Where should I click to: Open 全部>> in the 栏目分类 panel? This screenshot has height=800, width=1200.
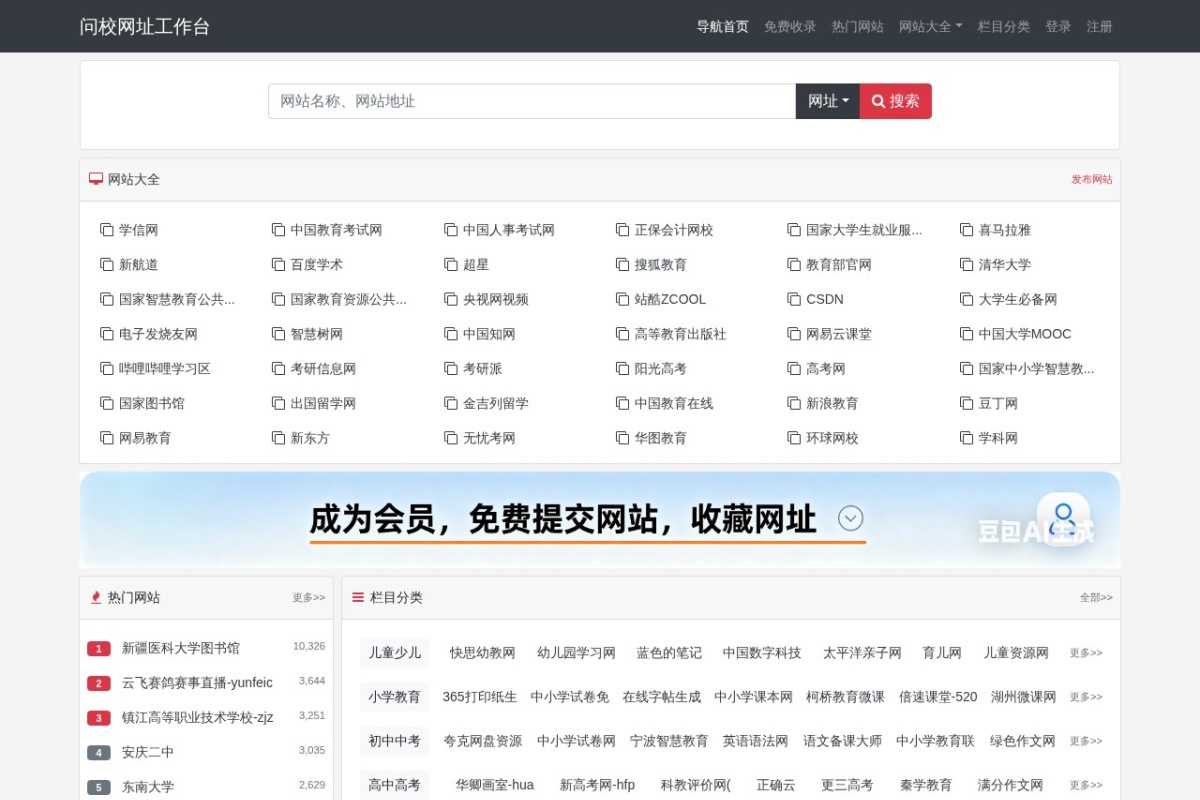[1096, 598]
